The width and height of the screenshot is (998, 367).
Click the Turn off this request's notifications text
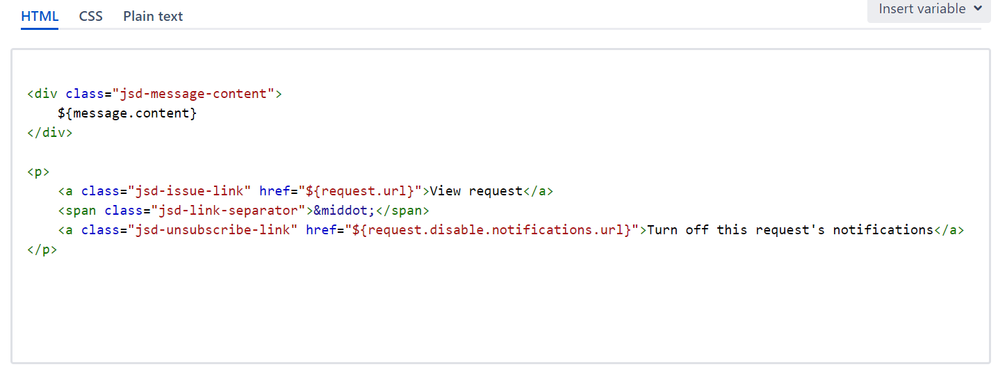tap(790, 230)
